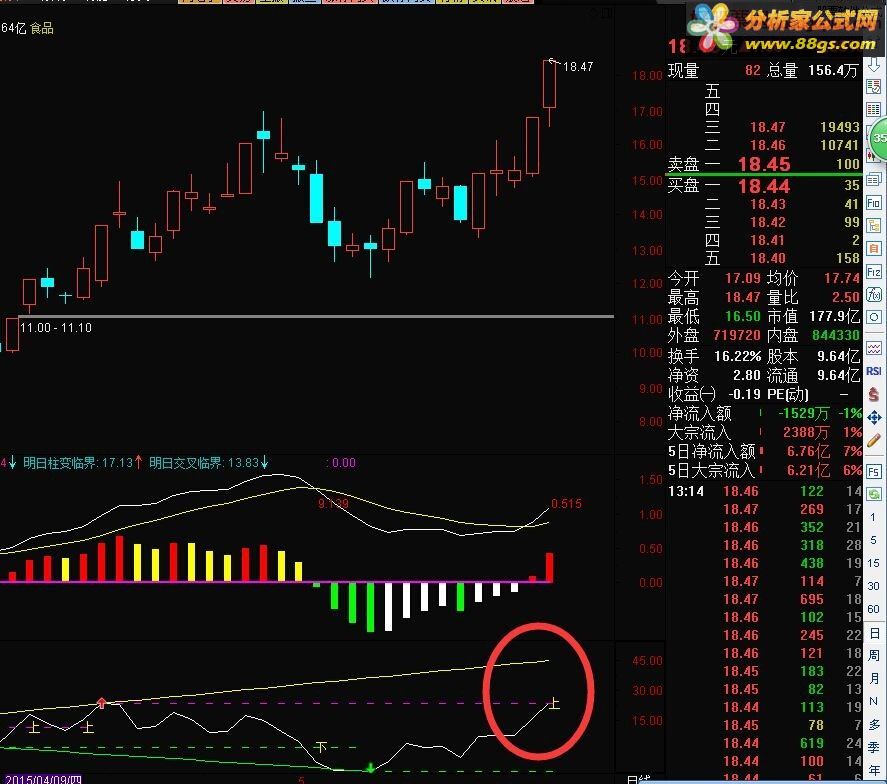887x784 pixels.
Task: Open the f(x) formula manager icon
Action: click(874, 295)
